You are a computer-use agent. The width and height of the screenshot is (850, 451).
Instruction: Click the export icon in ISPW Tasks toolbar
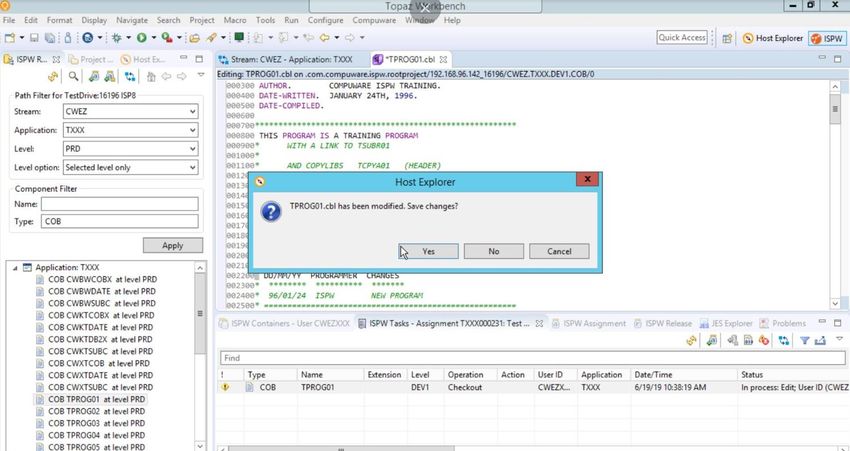820,340
